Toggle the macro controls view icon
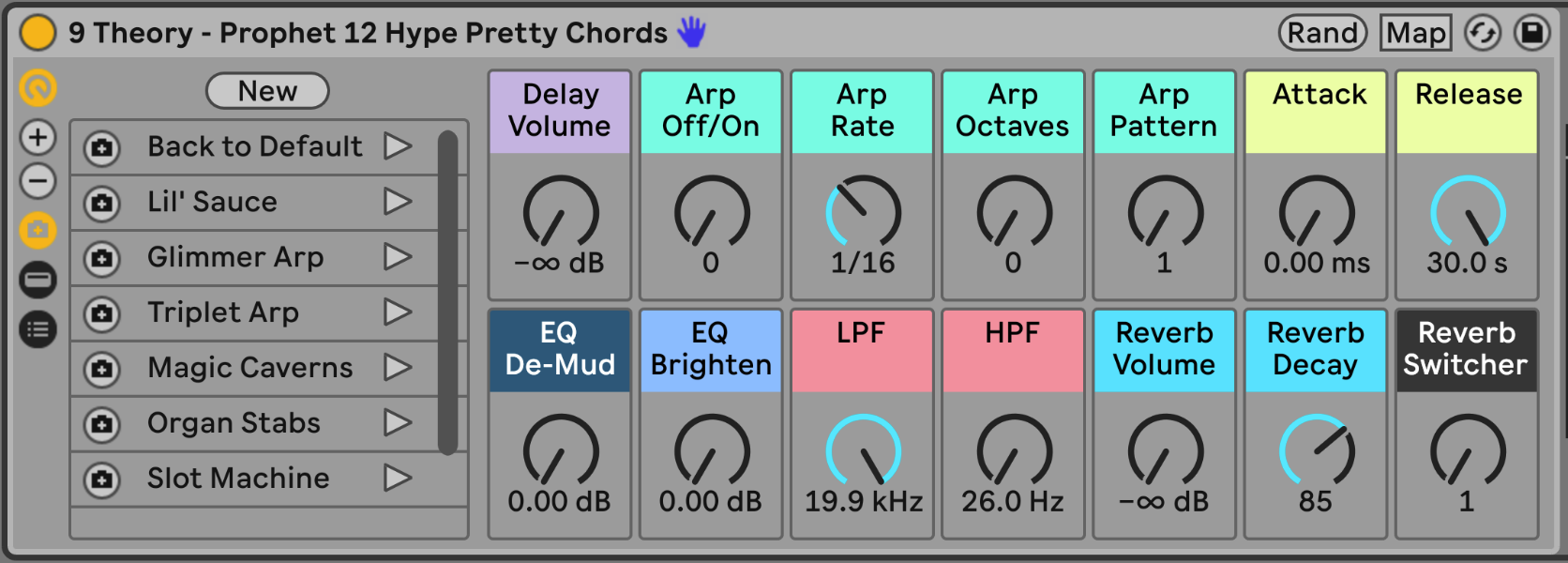The image size is (1568, 563). coord(38,88)
